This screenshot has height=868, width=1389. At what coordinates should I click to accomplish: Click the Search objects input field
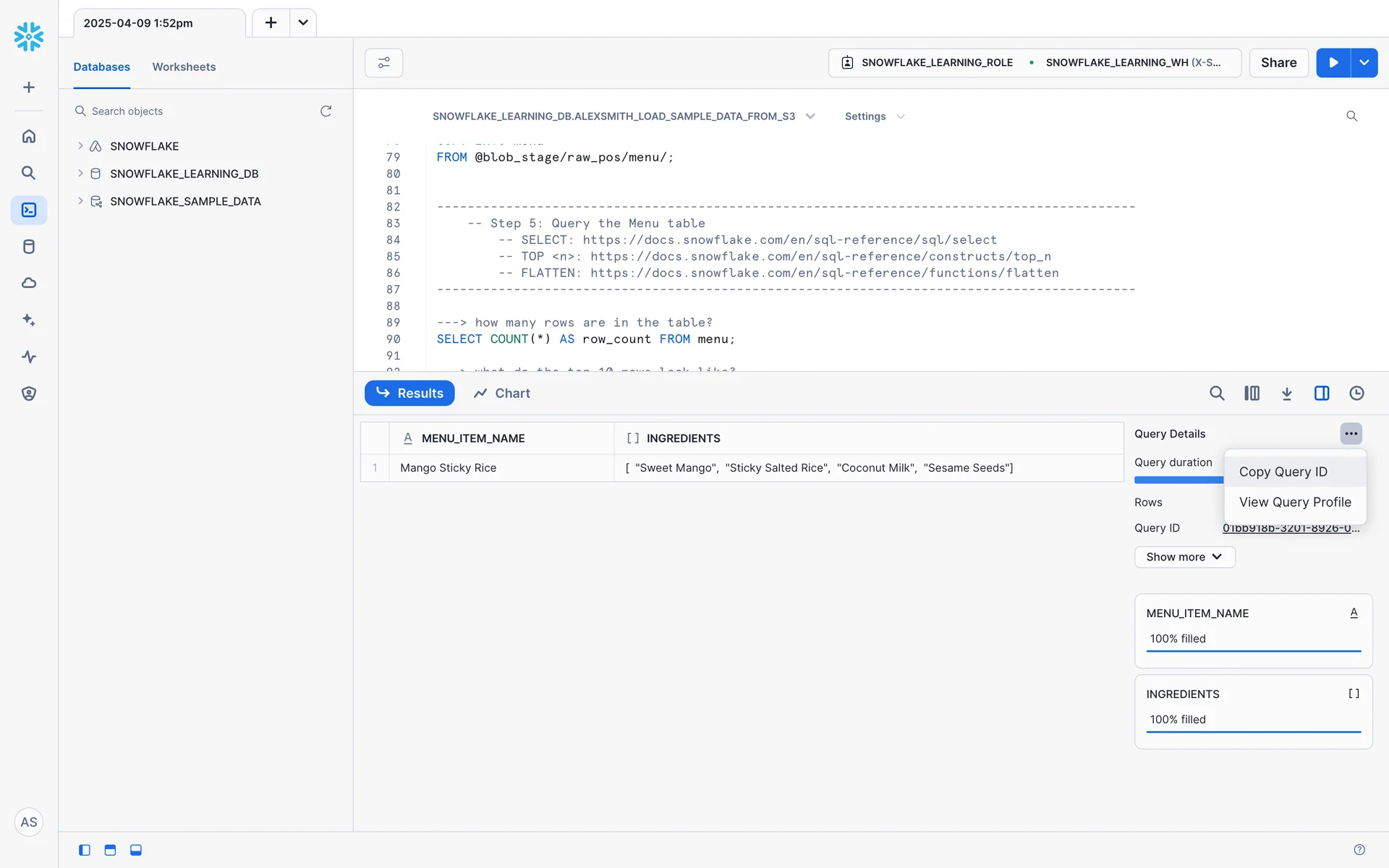pos(195,111)
